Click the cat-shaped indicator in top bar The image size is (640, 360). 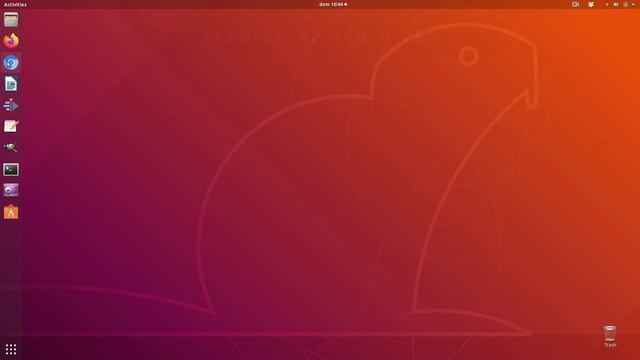tap(591, 4)
